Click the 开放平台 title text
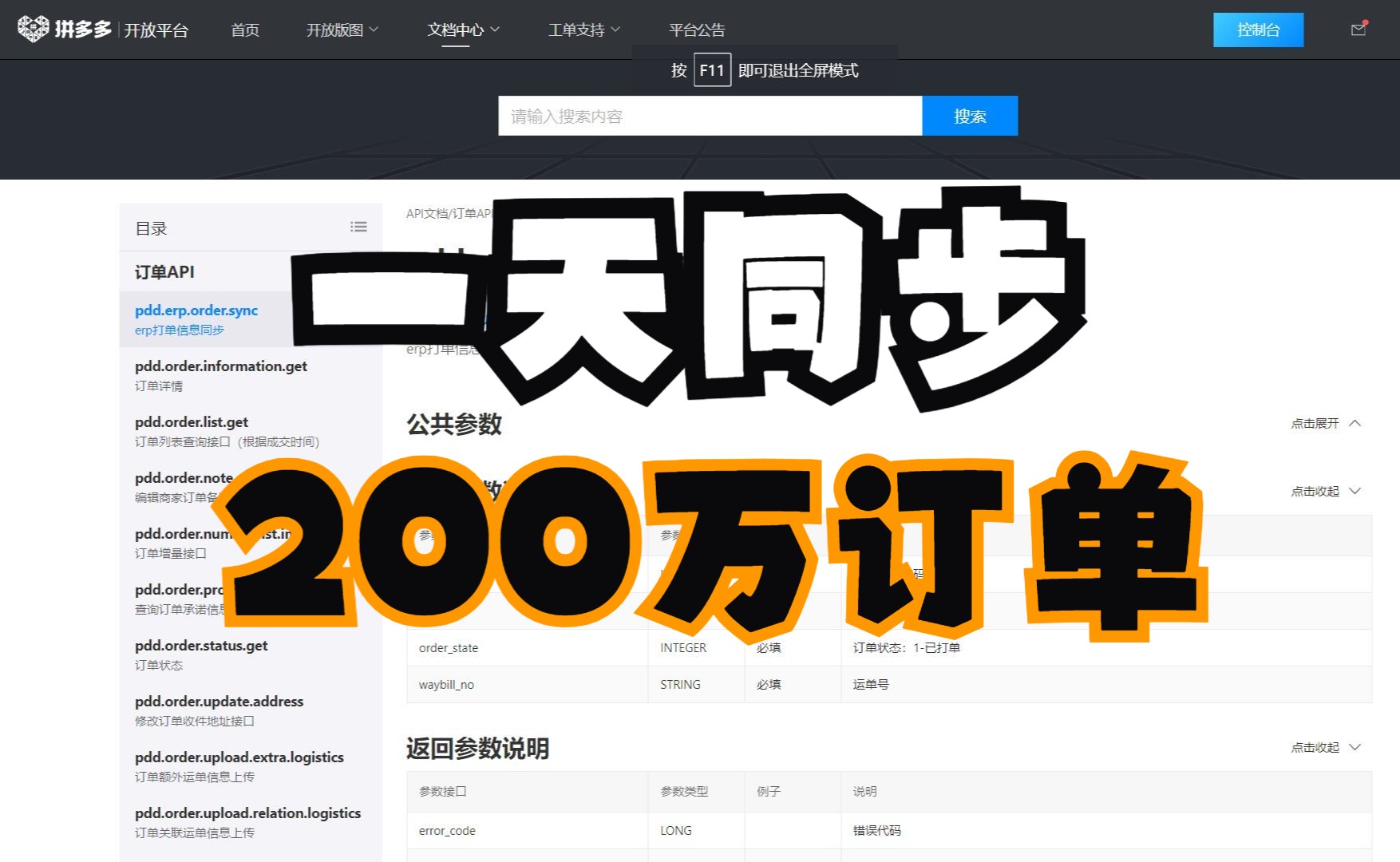 pos(156,30)
